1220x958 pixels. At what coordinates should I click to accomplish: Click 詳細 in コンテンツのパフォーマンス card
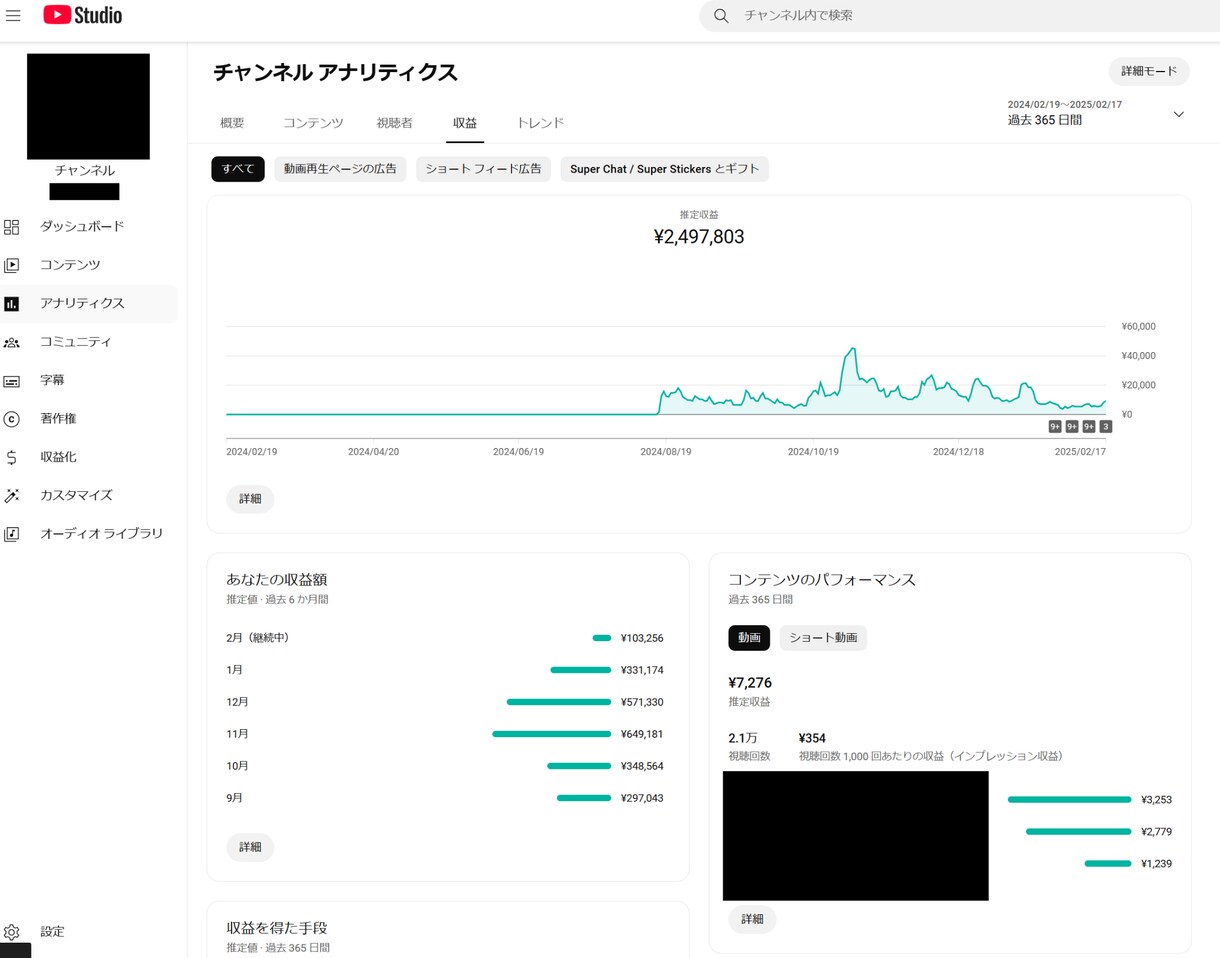(x=752, y=919)
